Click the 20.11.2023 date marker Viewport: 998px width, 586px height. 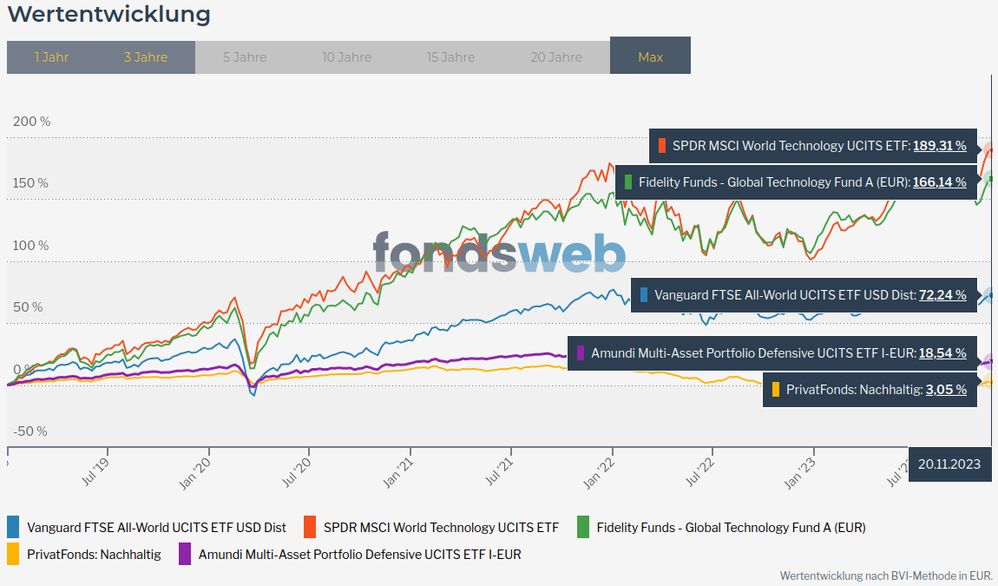click(x=950, y=464)
